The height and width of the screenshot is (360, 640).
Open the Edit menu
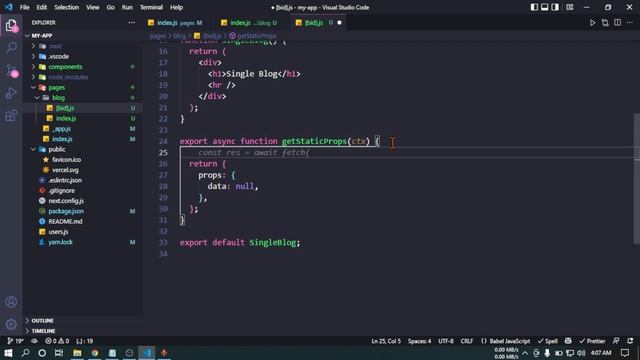(42, 7)
